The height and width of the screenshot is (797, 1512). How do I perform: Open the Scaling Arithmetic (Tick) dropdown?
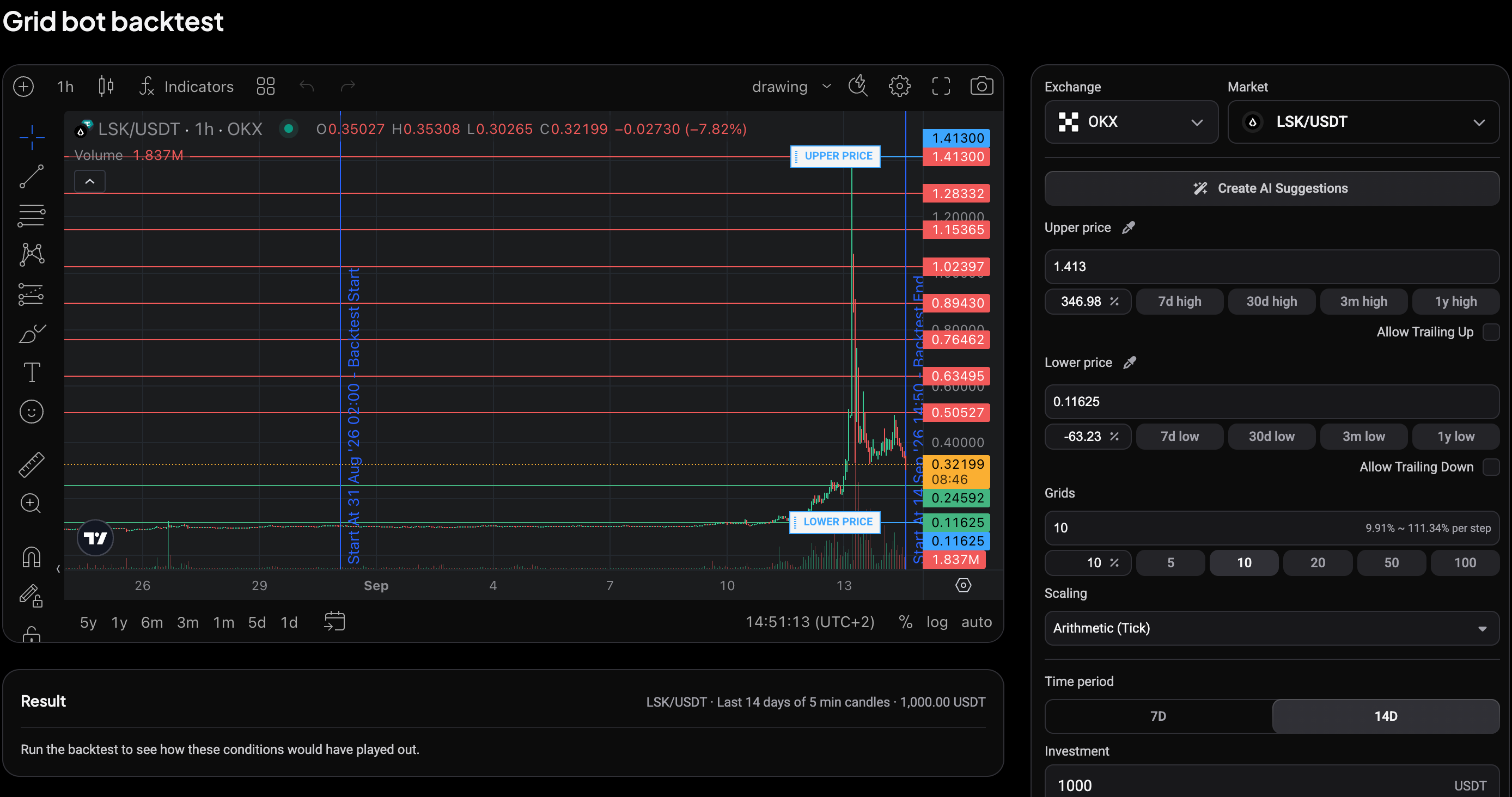pyautogui.click(x=1272, y=628)
